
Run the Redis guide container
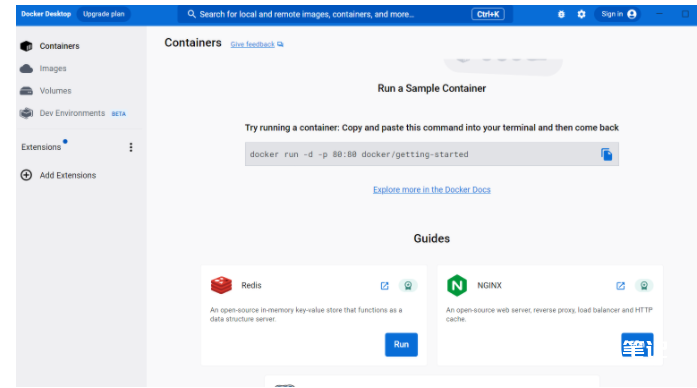click(x=401, y=344)
